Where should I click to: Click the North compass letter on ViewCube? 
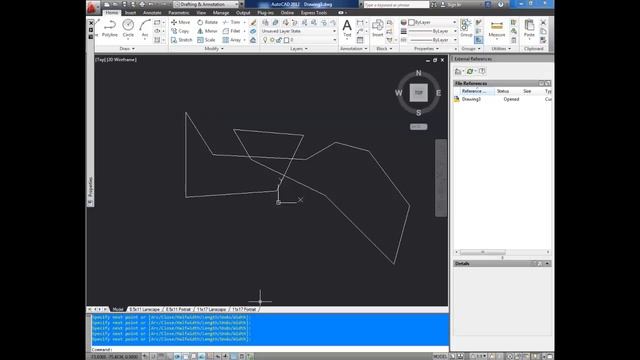(x=418, y=73)
